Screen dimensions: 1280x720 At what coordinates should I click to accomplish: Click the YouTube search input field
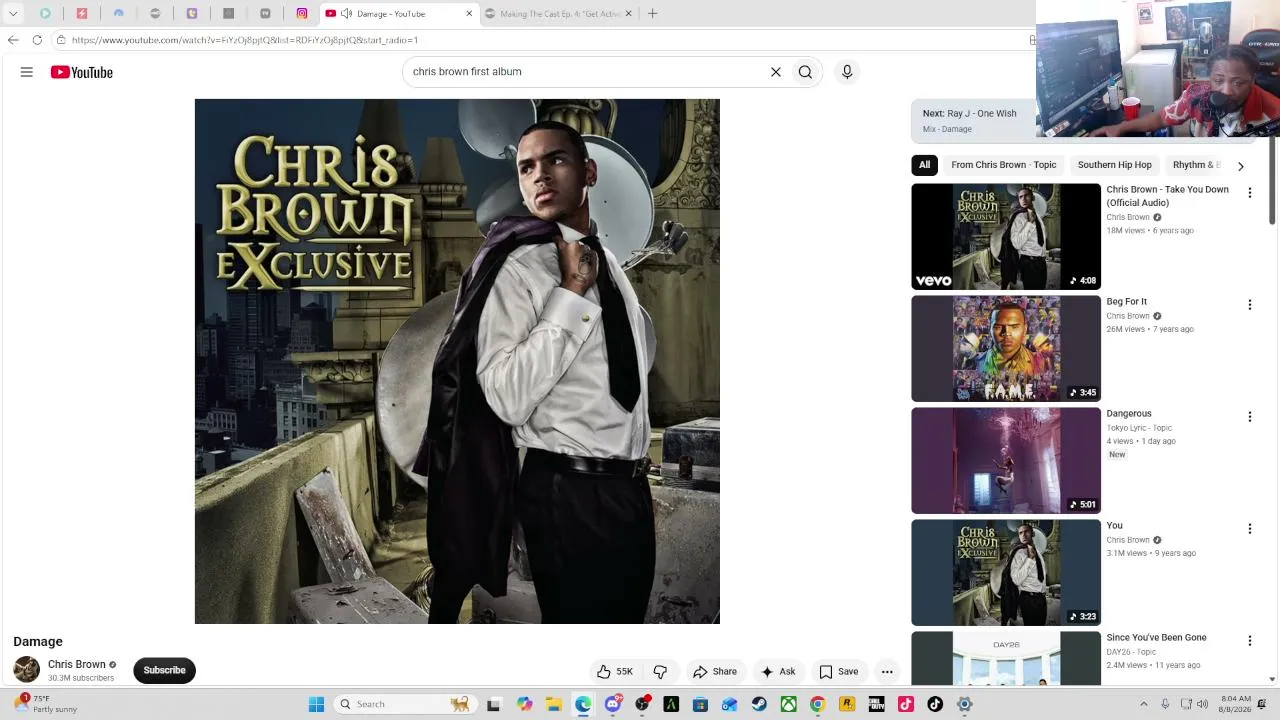coord(585,72)
